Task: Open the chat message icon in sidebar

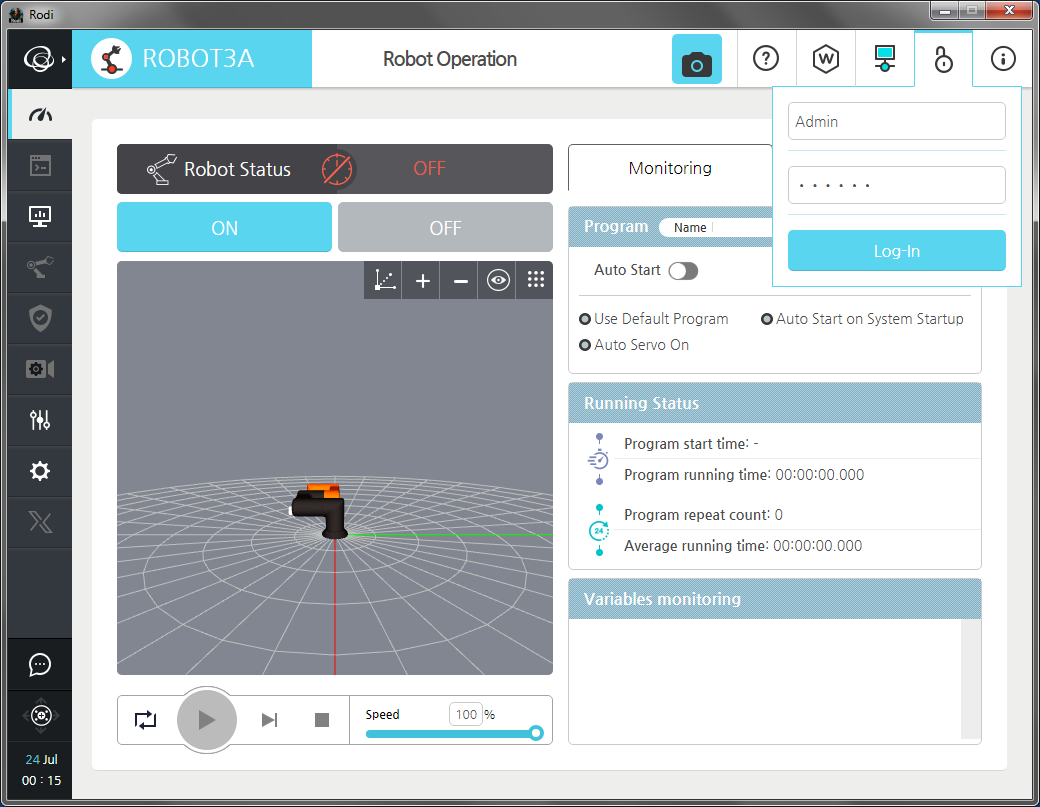Action: (40, 664)
